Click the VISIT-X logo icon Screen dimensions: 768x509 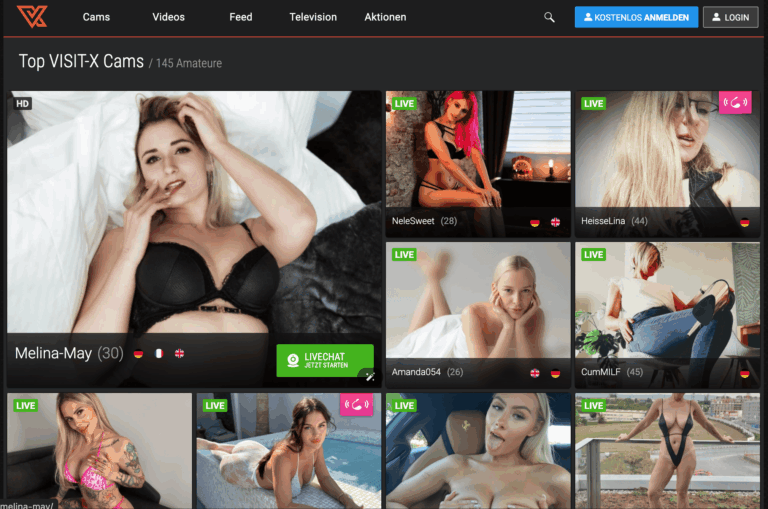coord(32,17)
